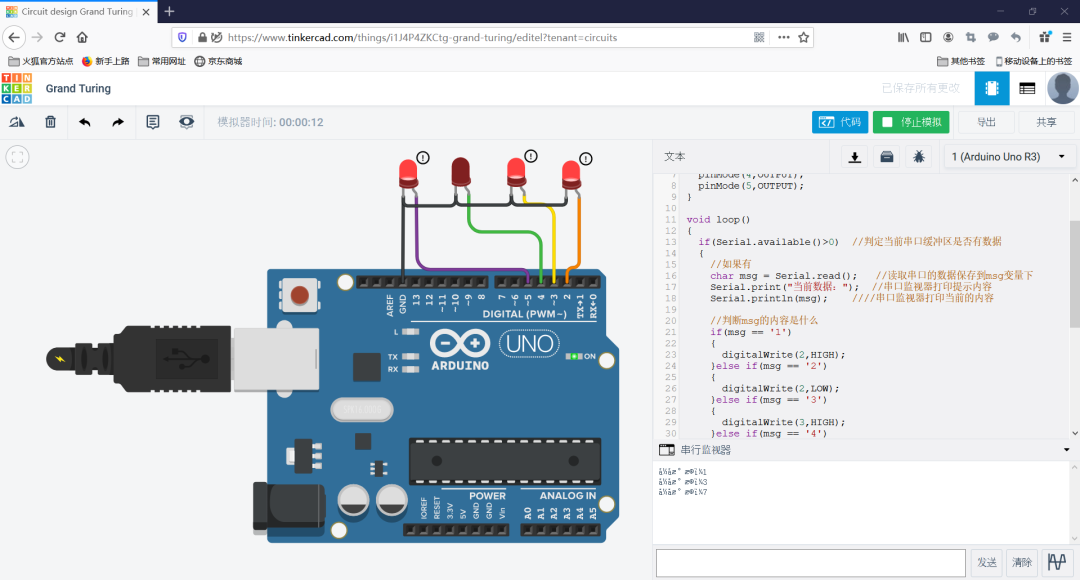Toggle the browser sidebar icon
Viewport: 1080px width, 580px height.
(926, 37)
